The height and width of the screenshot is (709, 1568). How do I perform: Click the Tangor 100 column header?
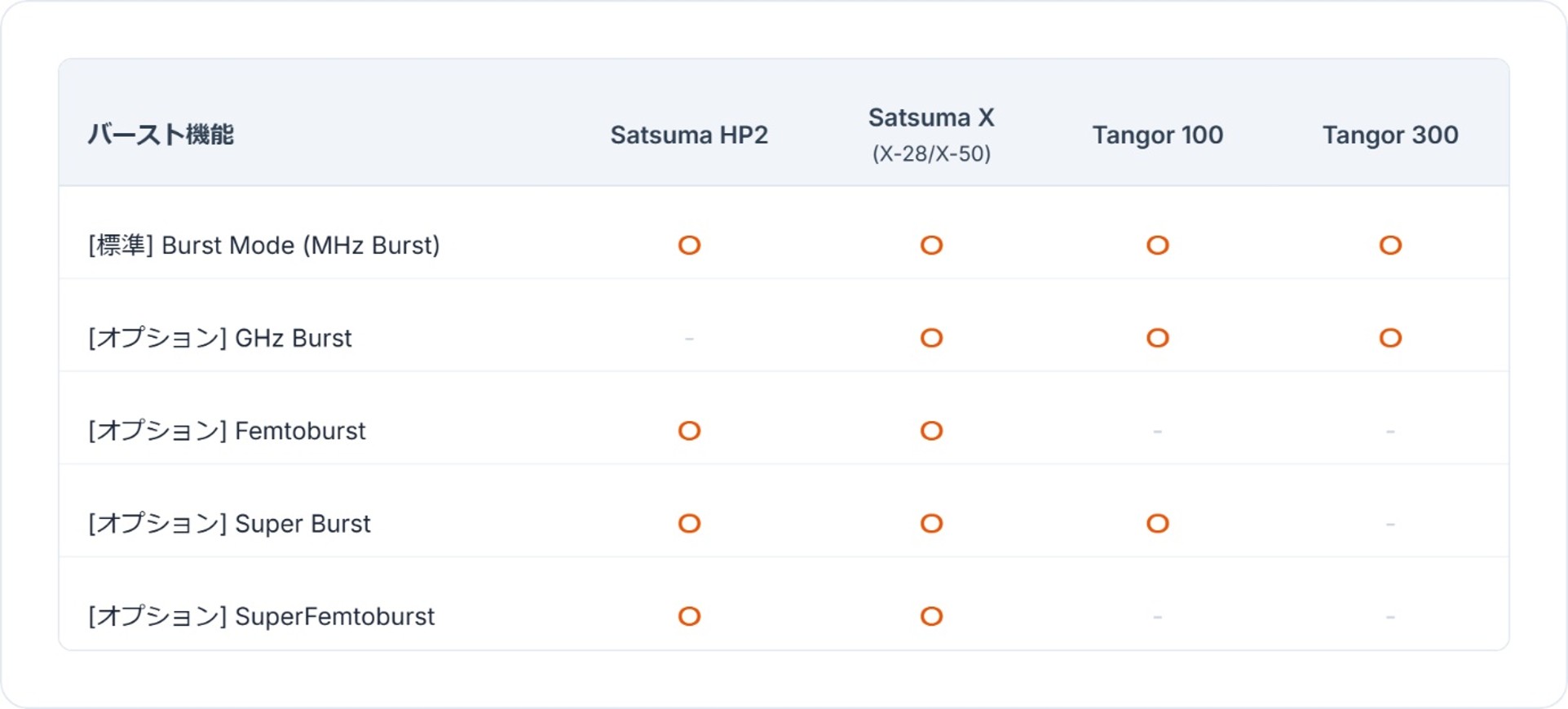(1157, 135)
